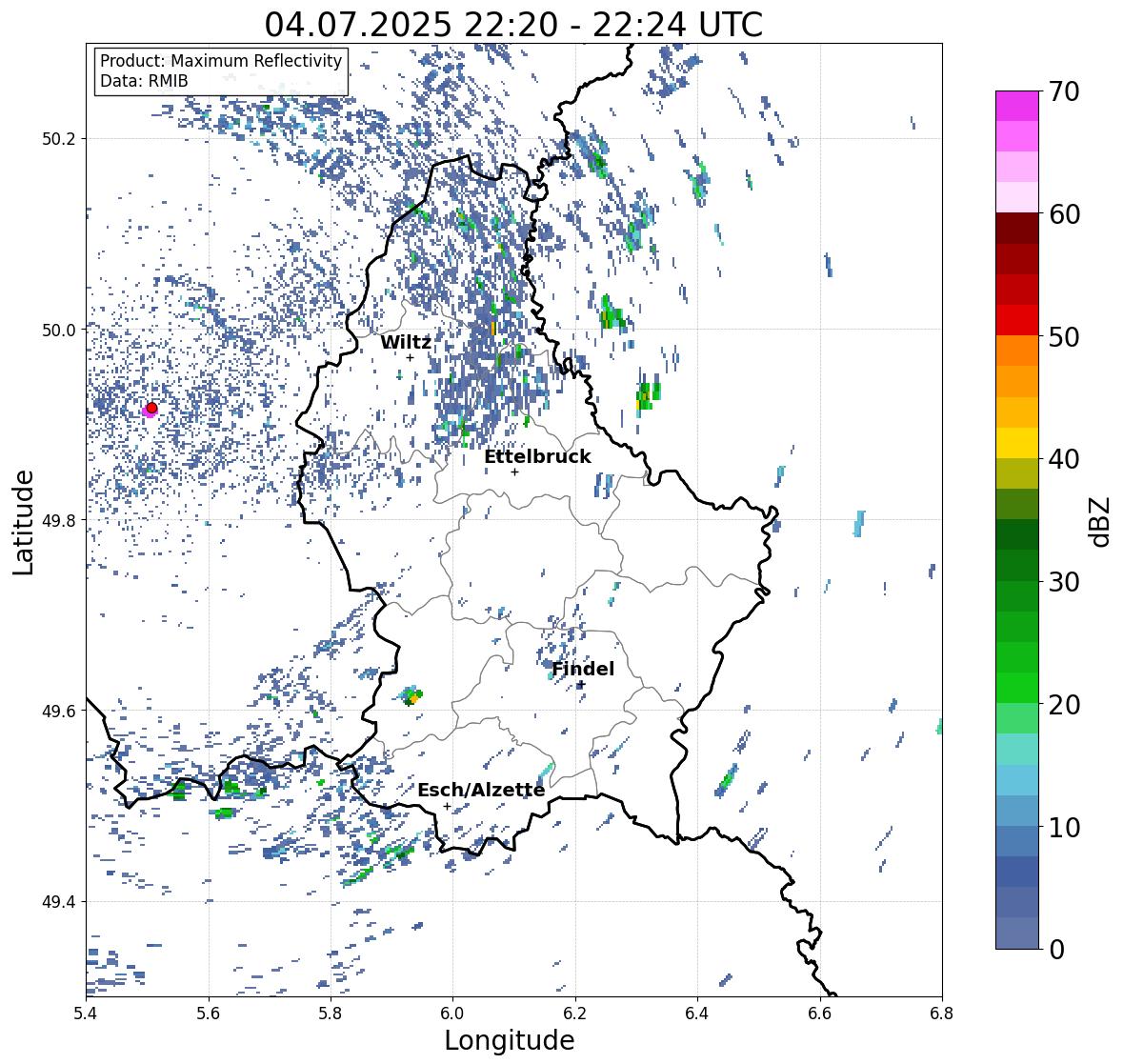Image resolution: width=1123 pixels, height=1064 pixels.
Task: Click the bright green swatch at 20 dBZ
Action: [x=1017, y=688]
